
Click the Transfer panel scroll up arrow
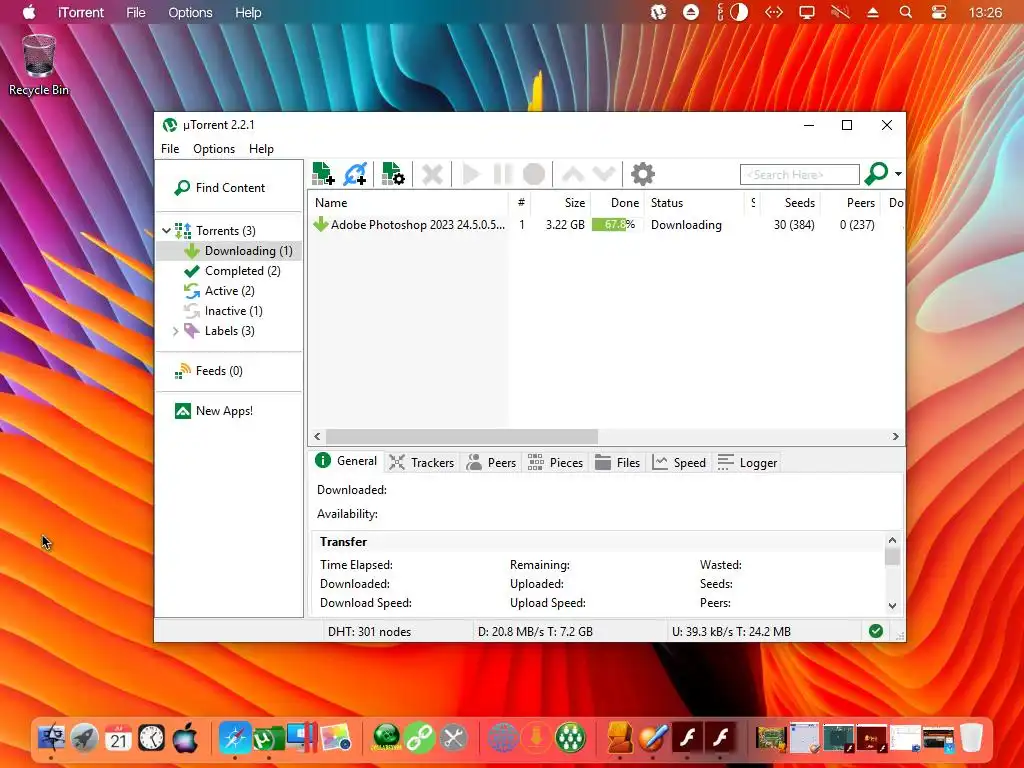click(892, 540)
